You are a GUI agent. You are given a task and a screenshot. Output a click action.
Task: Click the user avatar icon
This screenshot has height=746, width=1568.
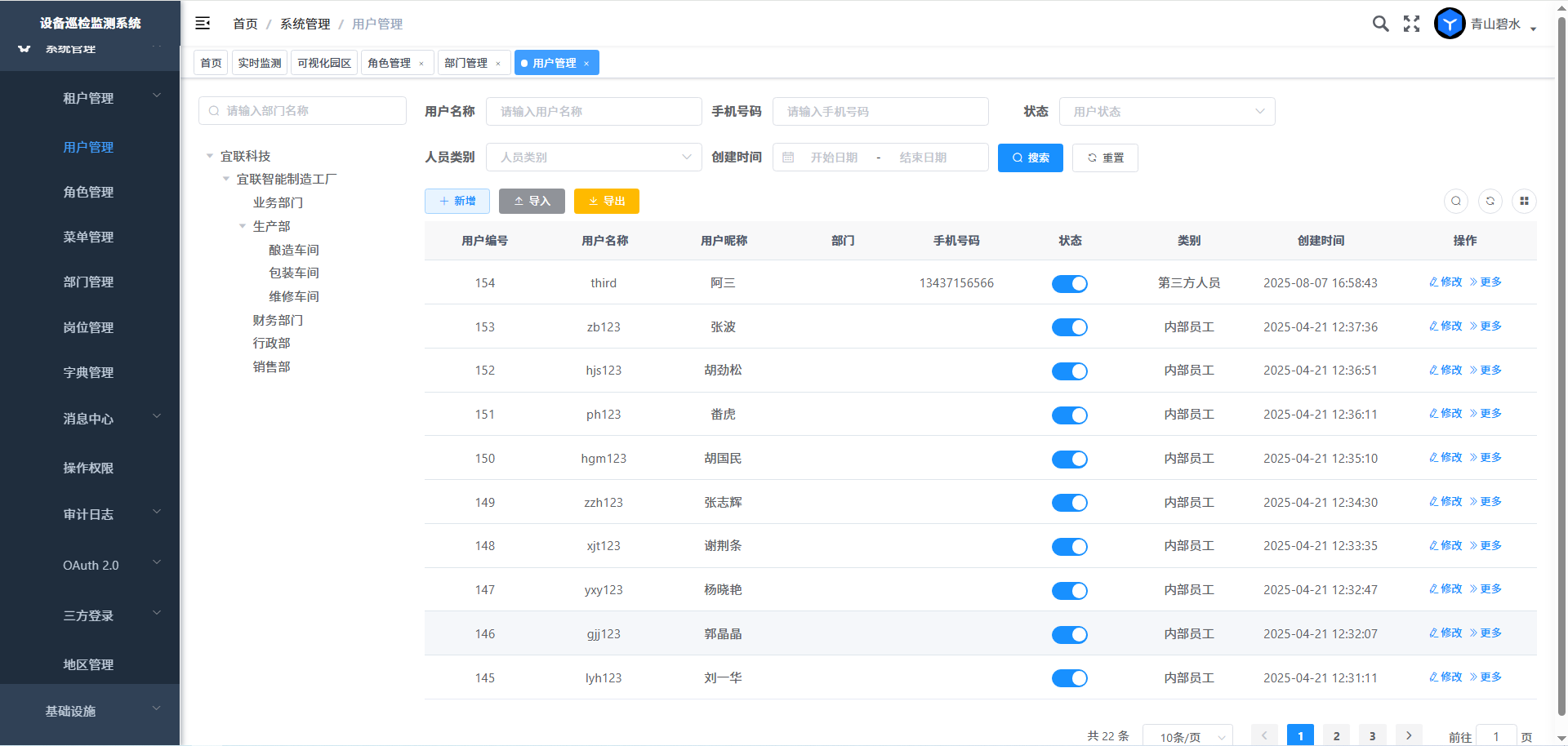[1450, 24]
